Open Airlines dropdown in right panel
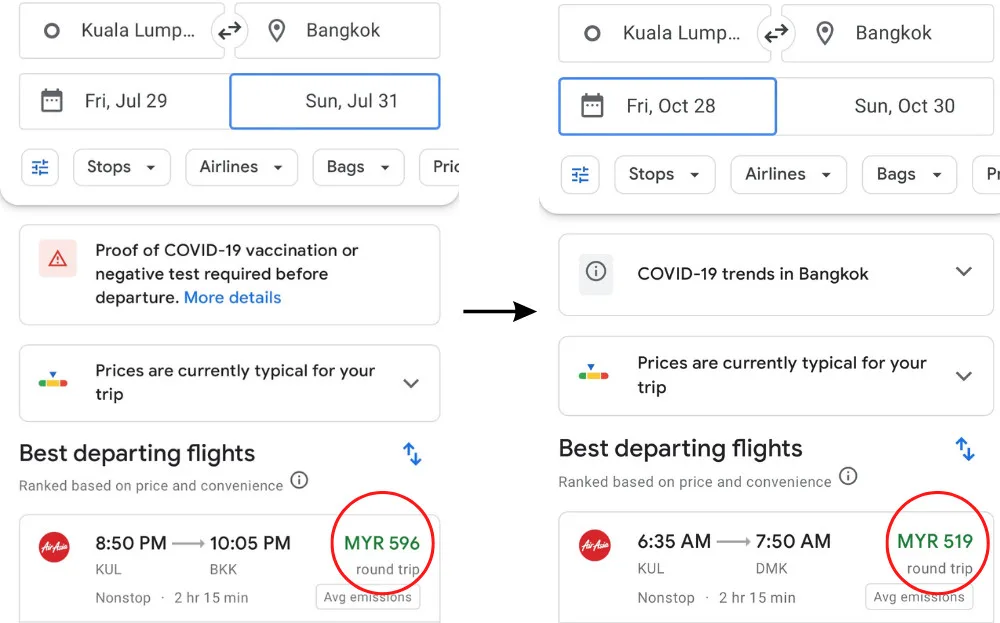This screenshot has width=1000, height=623. click(x=788, y=175)
